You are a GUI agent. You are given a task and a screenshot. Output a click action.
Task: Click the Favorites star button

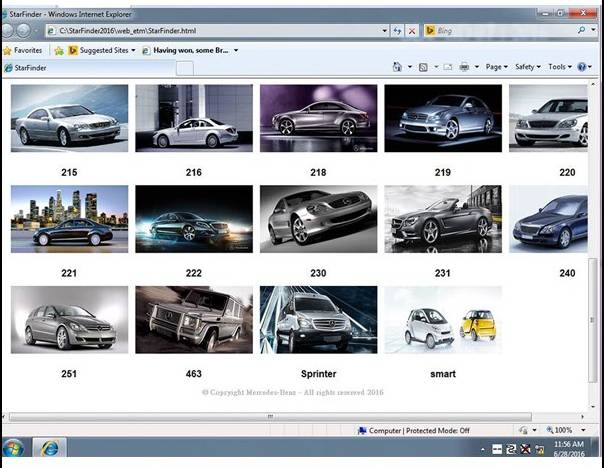click(23, 50)
